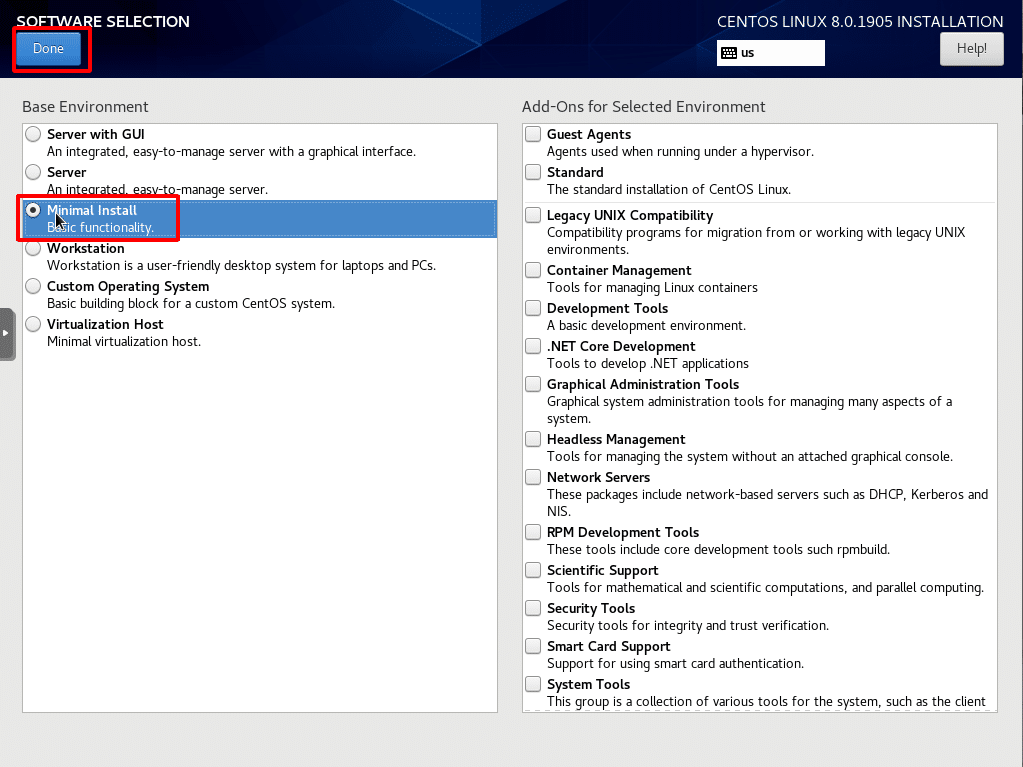Enable the System Tools checkbox
The width and height of the screenshot is (1023, 767).
pos(533,684)
